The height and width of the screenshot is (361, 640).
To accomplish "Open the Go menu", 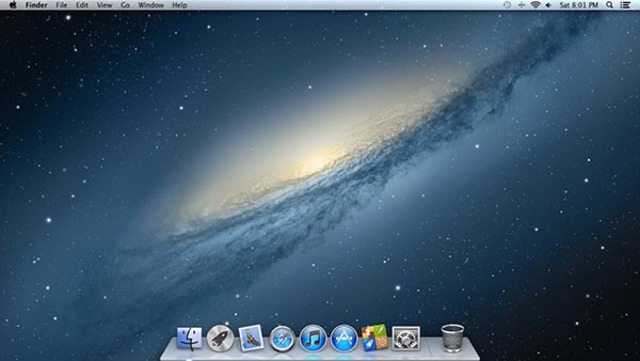I will tap(125, 5).
